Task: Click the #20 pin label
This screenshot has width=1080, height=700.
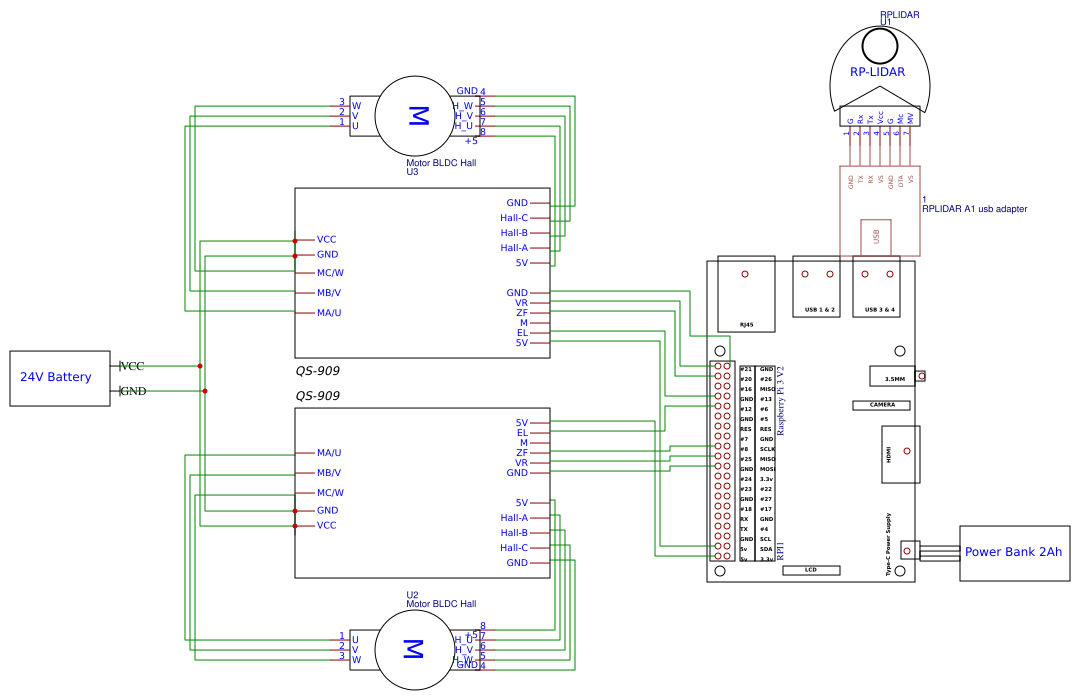Action: (x=746, y=379)
